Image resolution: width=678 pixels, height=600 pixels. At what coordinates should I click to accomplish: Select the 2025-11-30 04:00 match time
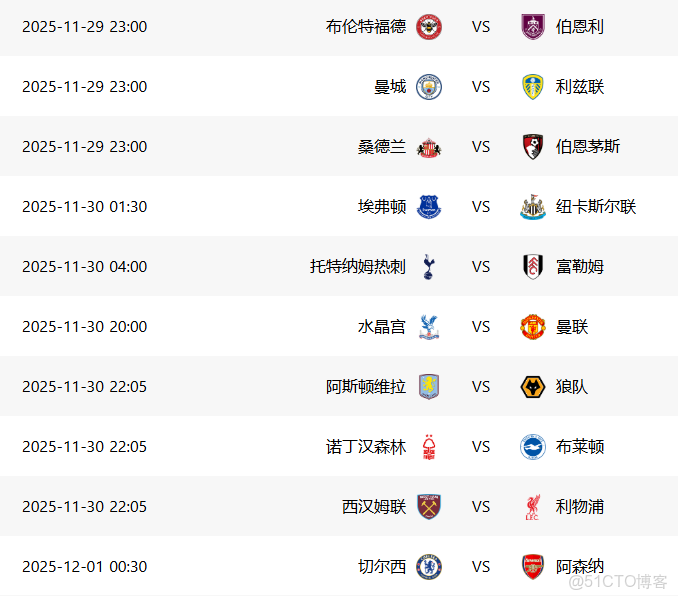tap(84, 267)
